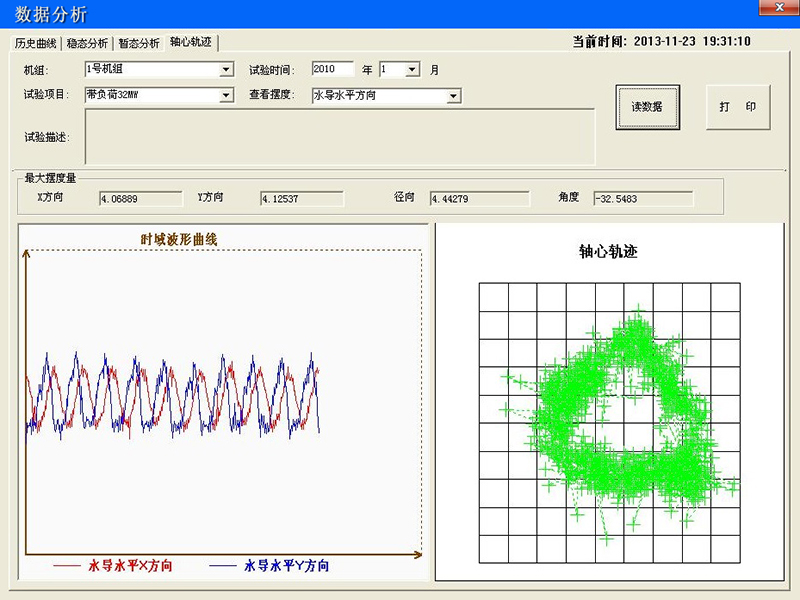Click the 试验时间 year input field
800x600 pixels.
pos(332,70)
